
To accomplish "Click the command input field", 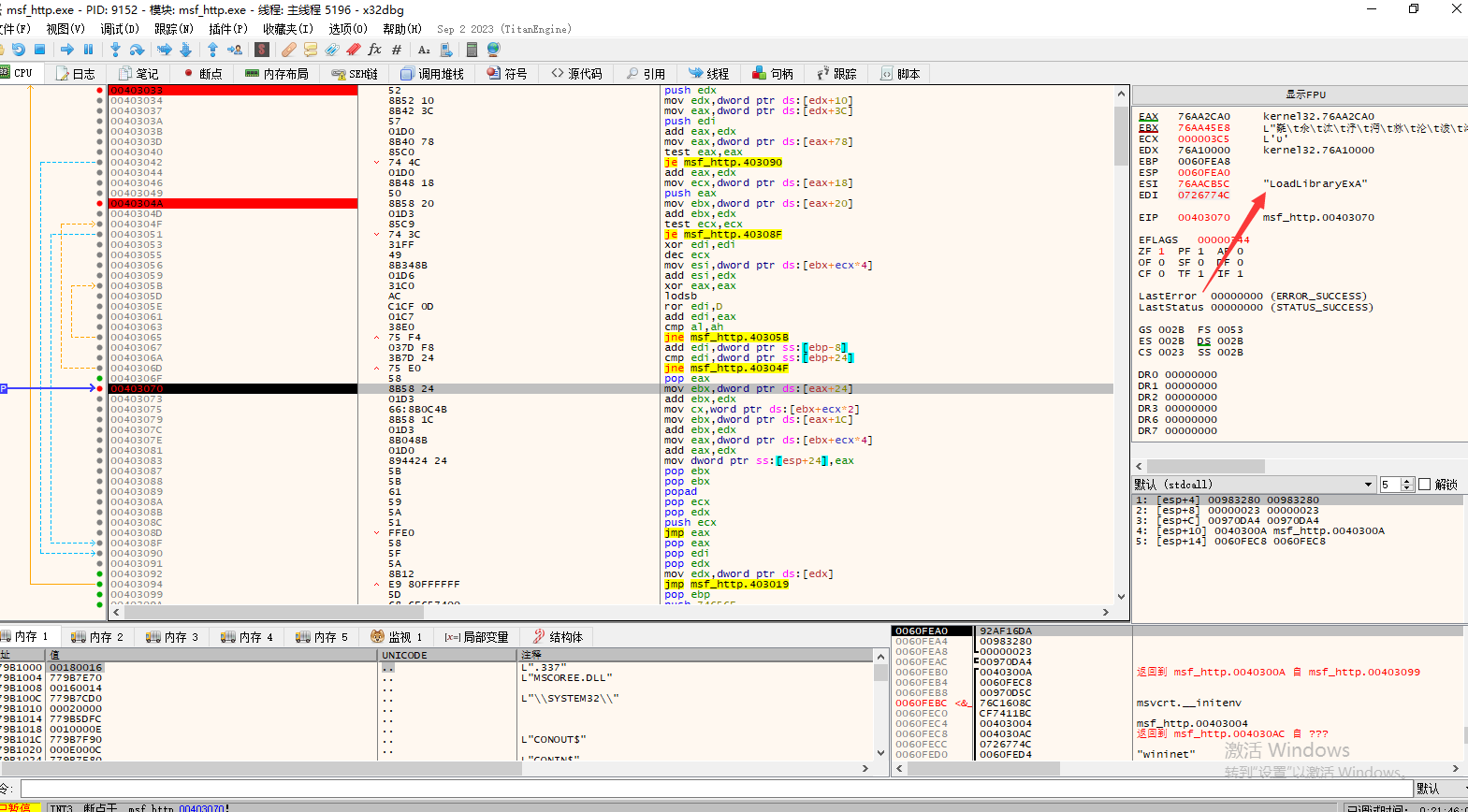I will 715,789.
